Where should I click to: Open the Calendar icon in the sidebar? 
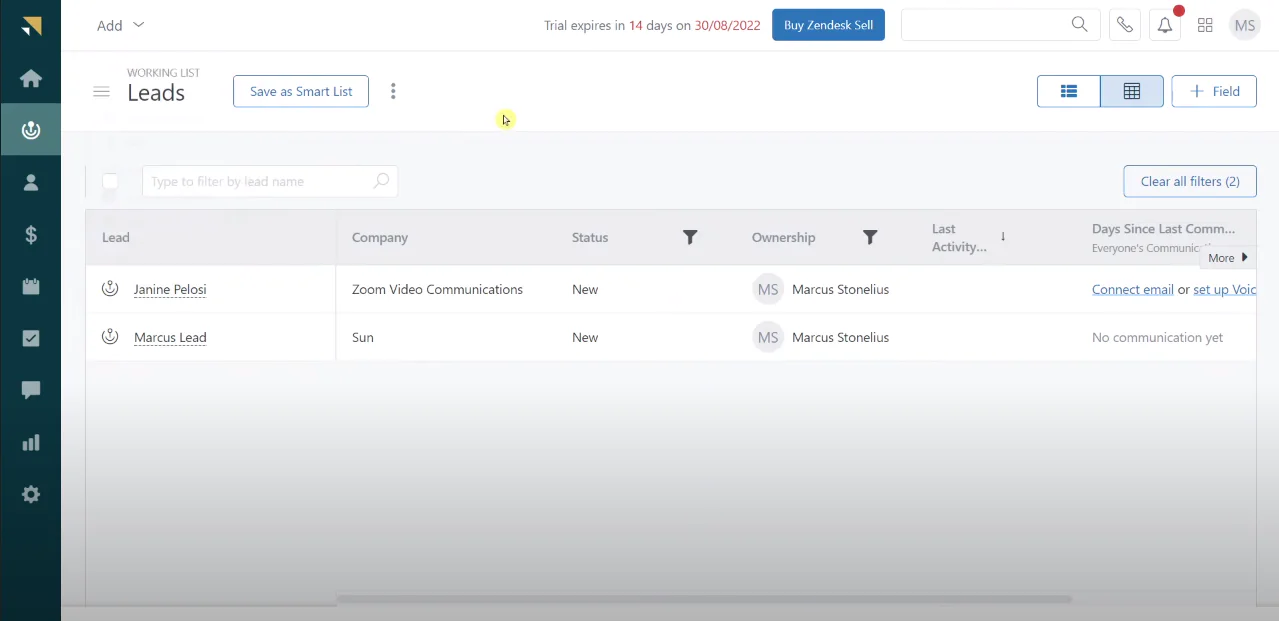[30, 286]
